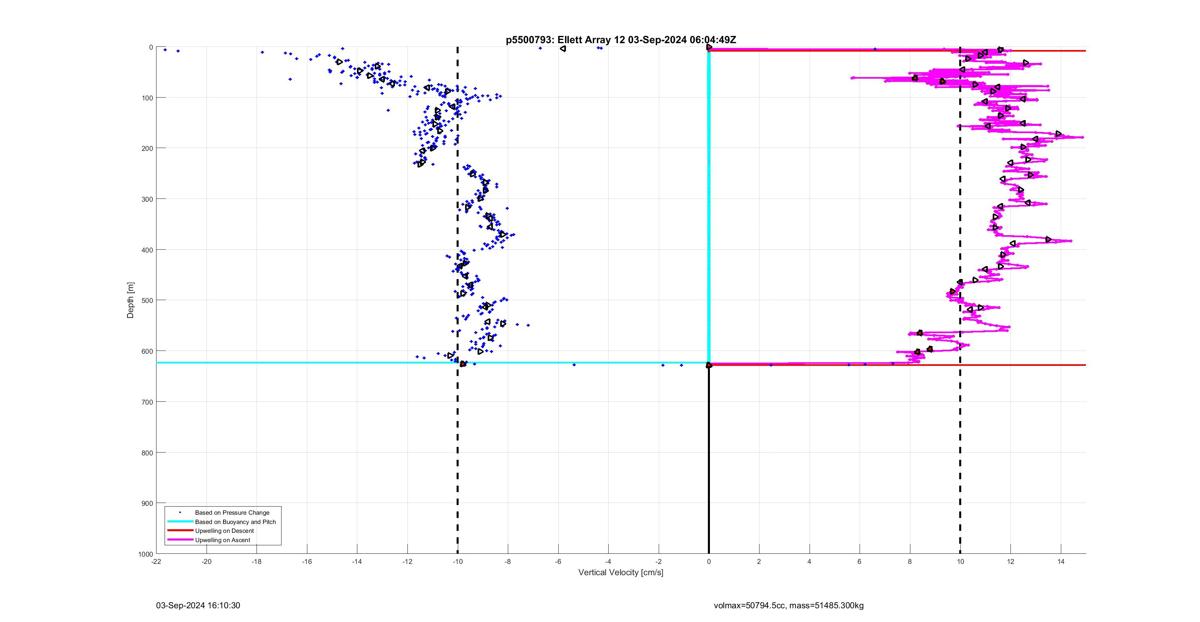
Task: Click the velocity axis tick label '6'
Action: click(x=860, y=562)
